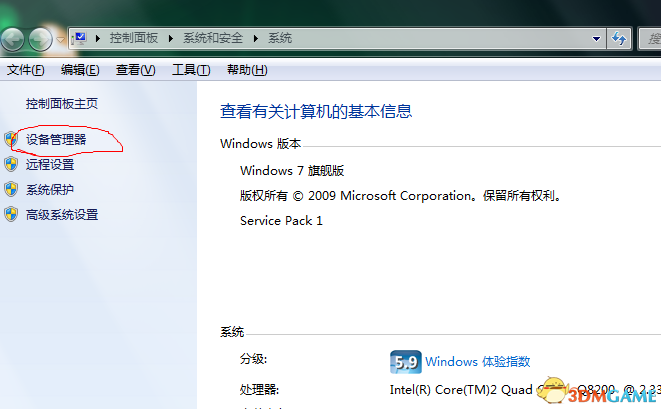Open the 文件(F) menu
Screen dimensions: 661x409
(x=25, y=70)
